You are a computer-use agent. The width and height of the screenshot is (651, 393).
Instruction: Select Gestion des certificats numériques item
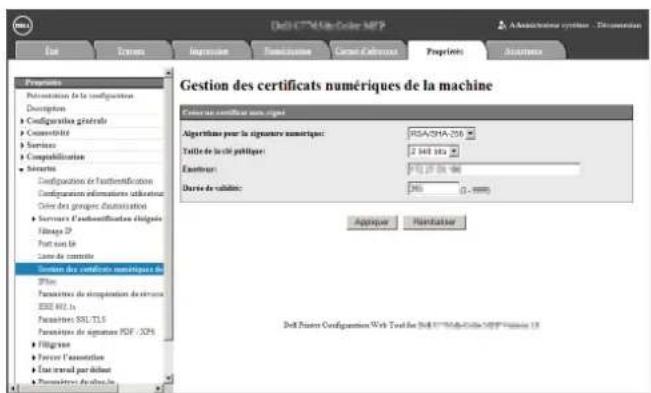90,269
